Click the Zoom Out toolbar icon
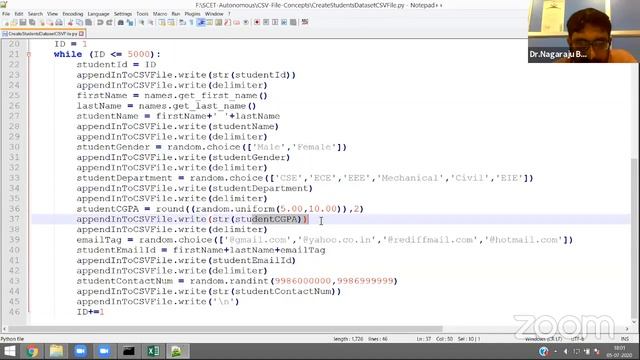 [x=151, y=22]
